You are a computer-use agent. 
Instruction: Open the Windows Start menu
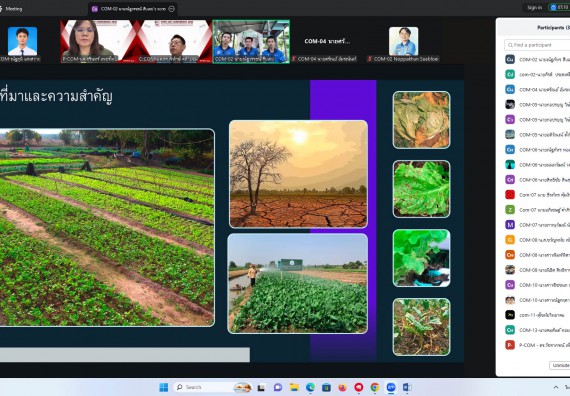tap(164, 387)
